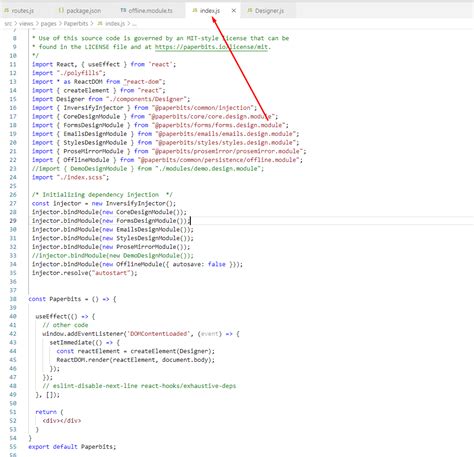Image resolution: width=474 pixels, height=457 pixels.
Task: Open the paperbits.io license link
Action: (211, 47)
